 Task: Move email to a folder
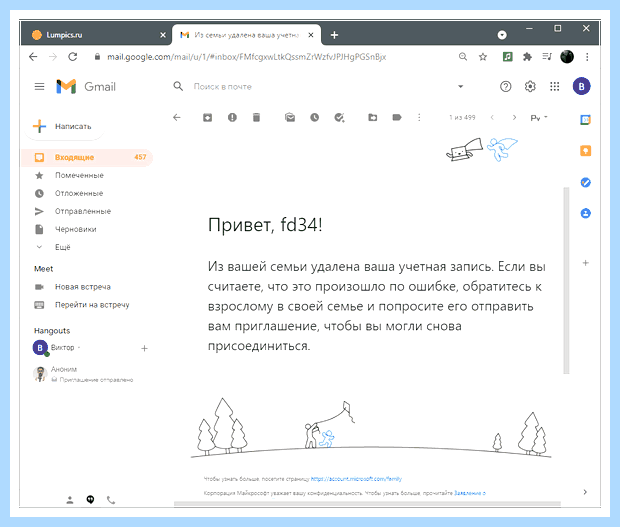[372, 117]
